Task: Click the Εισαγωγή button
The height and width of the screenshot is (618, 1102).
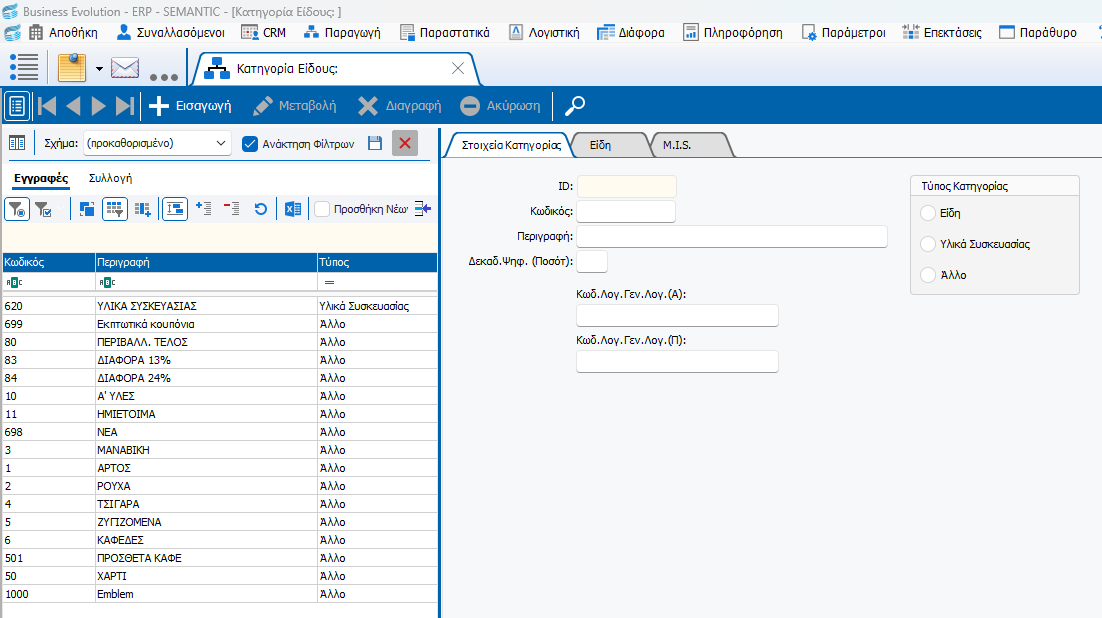Action: click(x=190, y=106)
